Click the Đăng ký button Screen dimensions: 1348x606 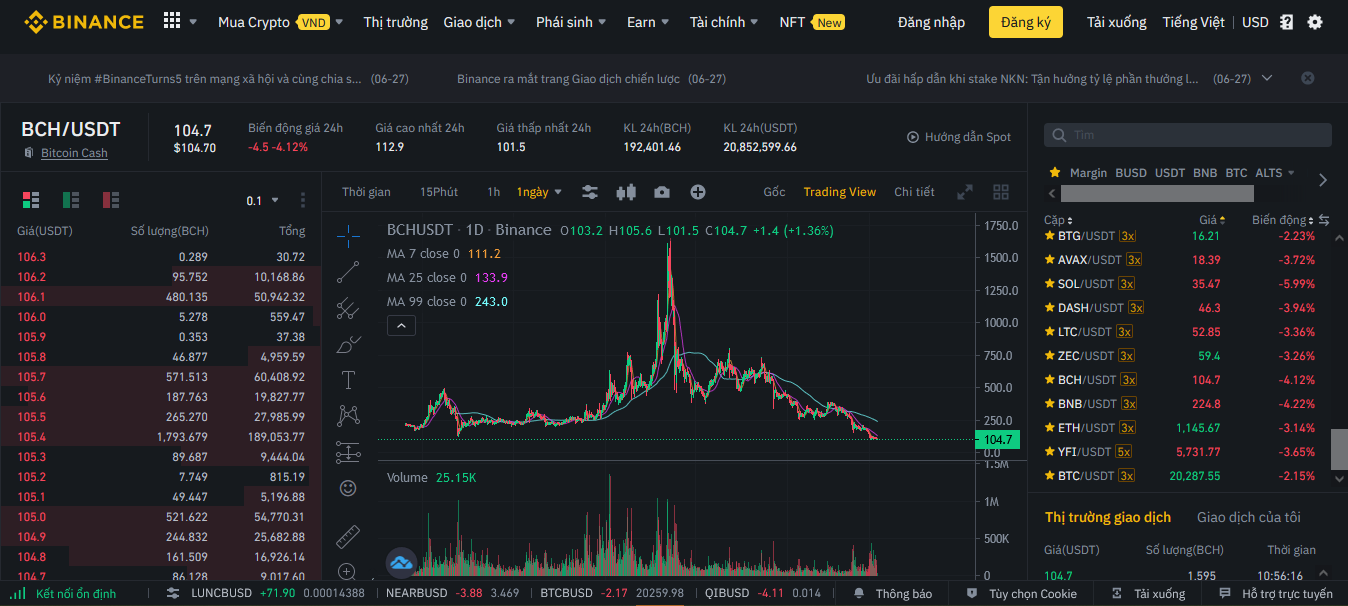pos(1026,22)
